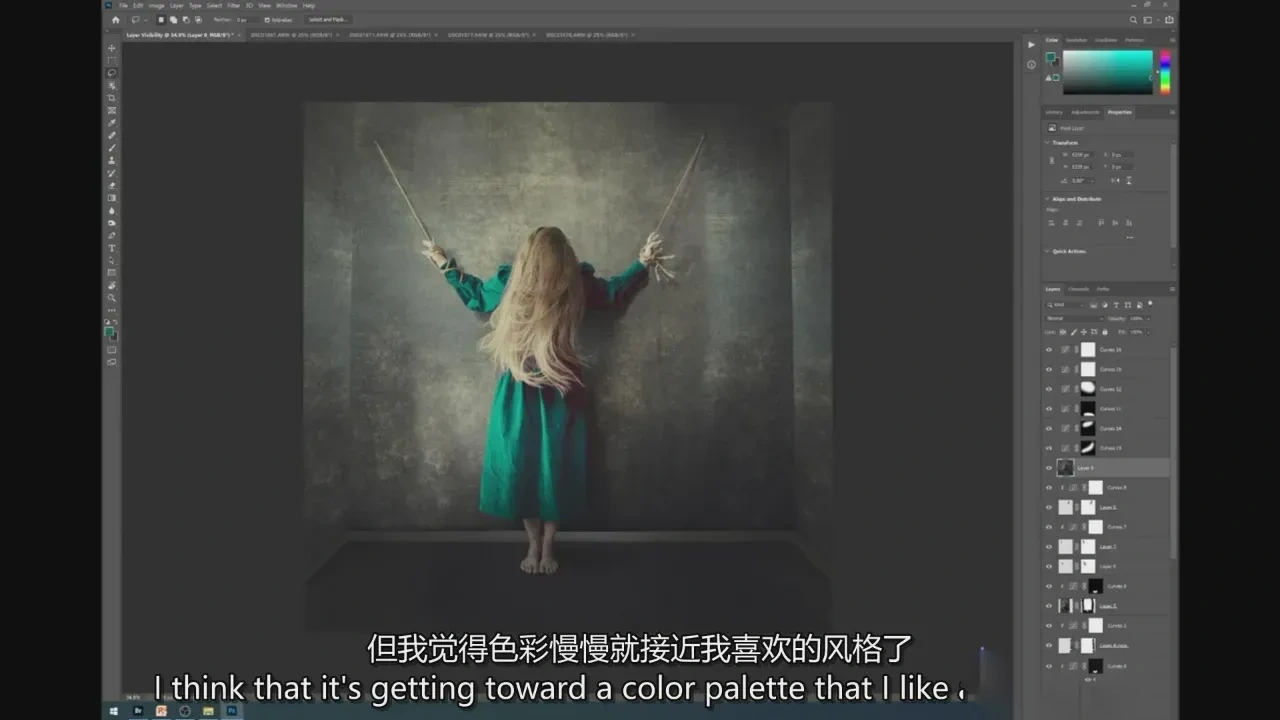Image resolution: width=1280 pixels, height=720 pixels.
Task: Open the Search icon at top right
Action: coord(1134,19)
